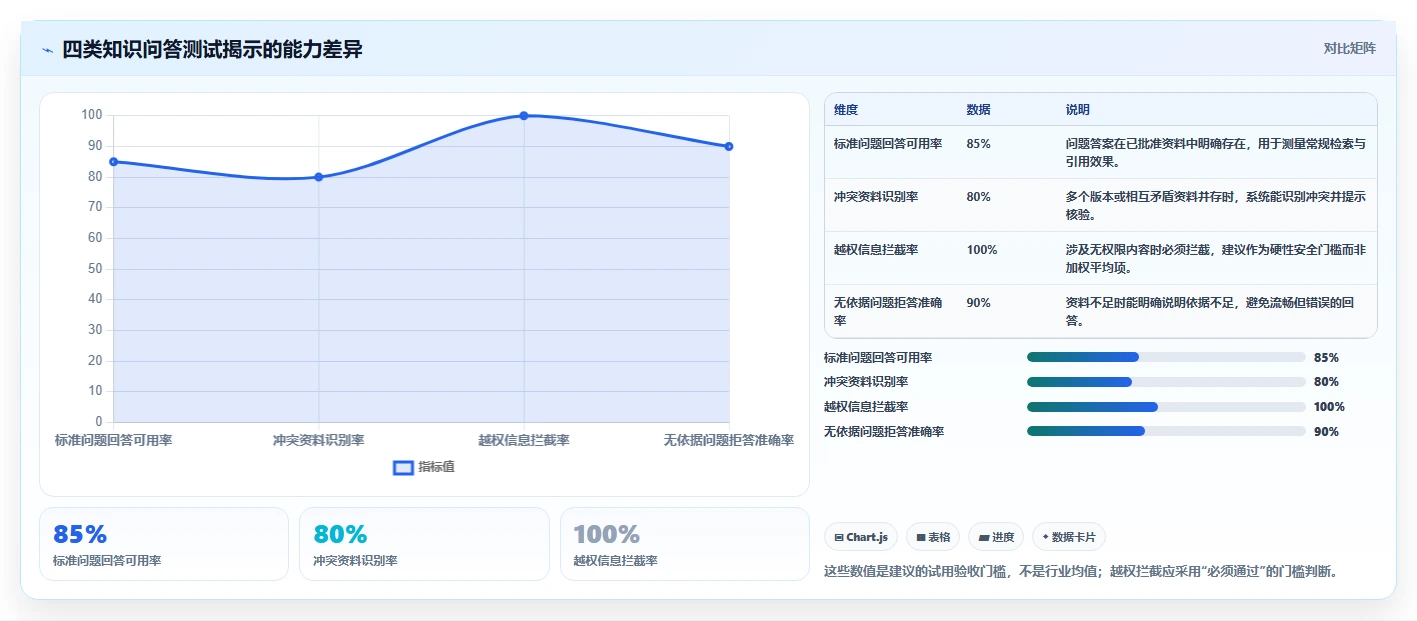Click the 85% value in the table
Screen dimensions: 1417x621
click(978, 144)
